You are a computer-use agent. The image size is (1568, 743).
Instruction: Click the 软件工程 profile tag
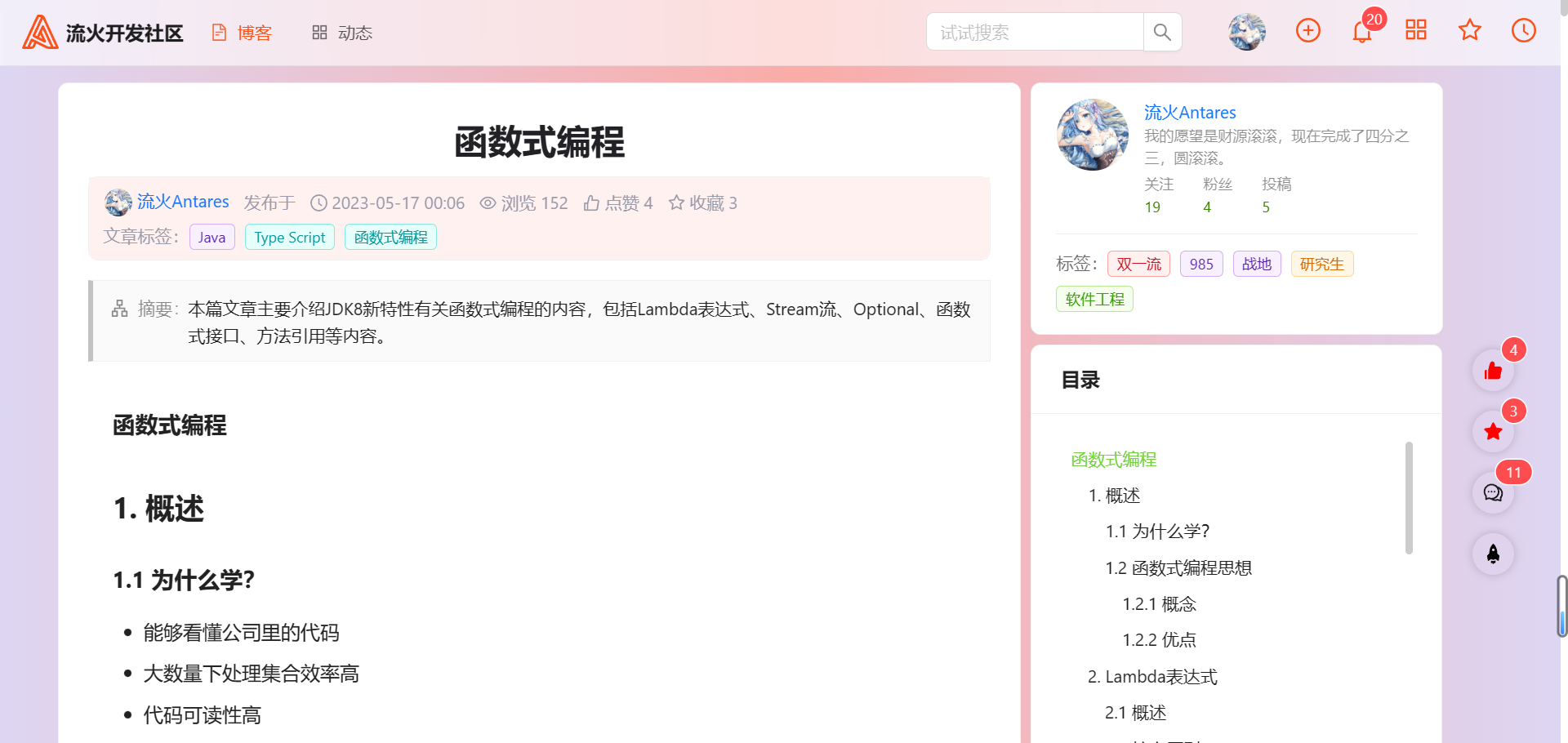(1094, 299)
